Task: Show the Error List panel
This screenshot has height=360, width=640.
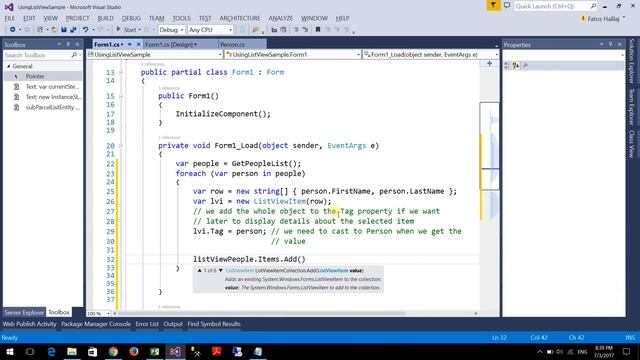Action: tap(147, 324)
